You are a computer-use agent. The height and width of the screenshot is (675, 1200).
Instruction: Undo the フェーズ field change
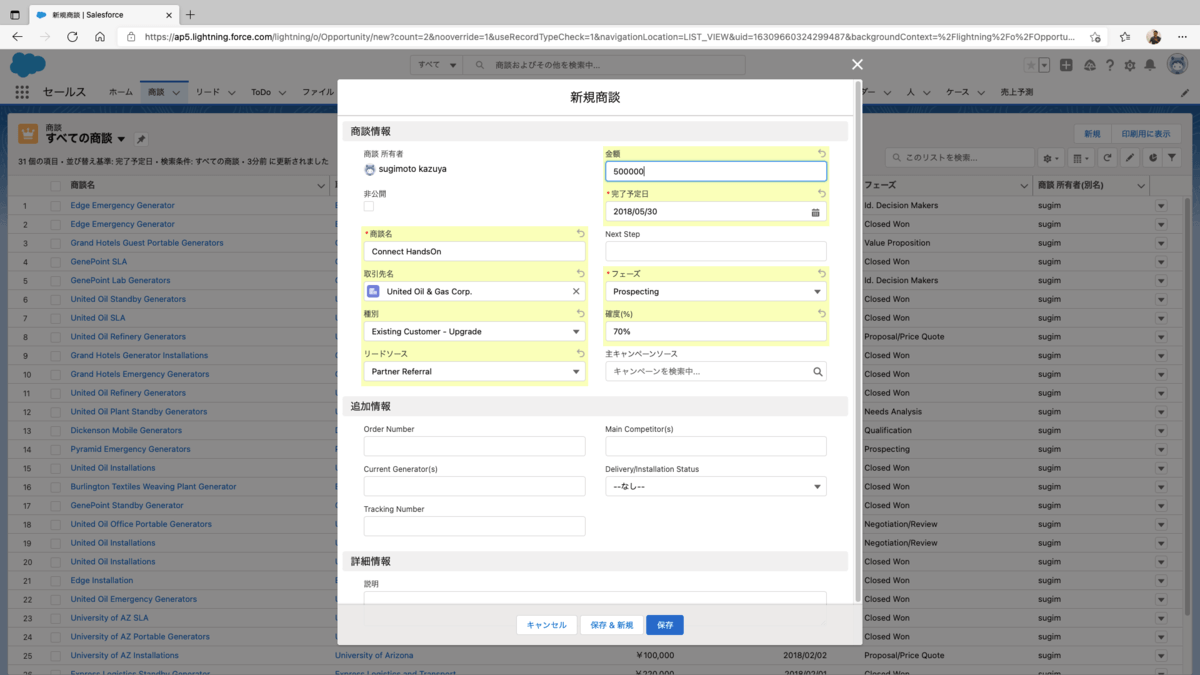[x=822, y=273]
